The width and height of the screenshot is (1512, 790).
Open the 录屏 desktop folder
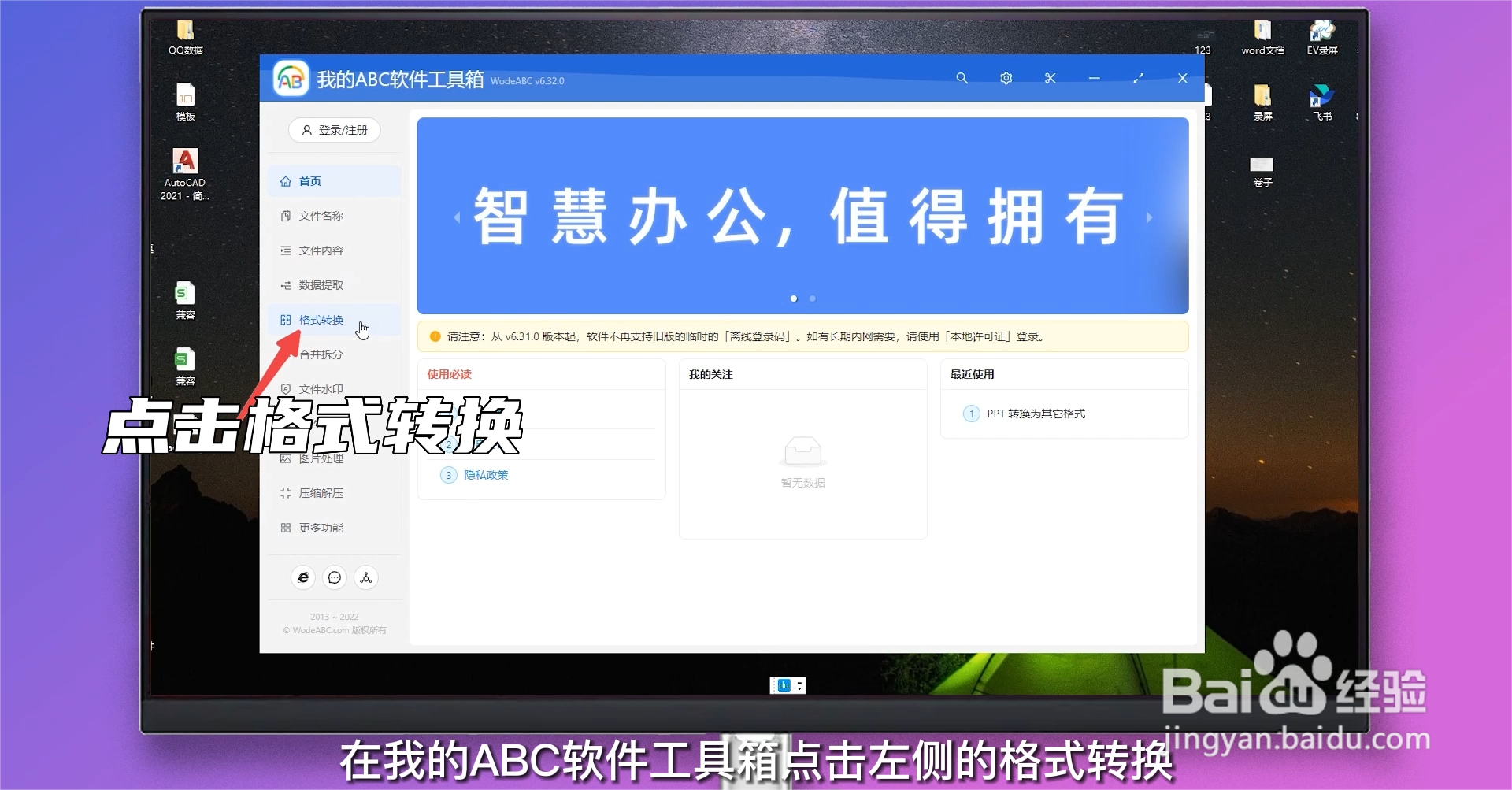(1262, 102)
